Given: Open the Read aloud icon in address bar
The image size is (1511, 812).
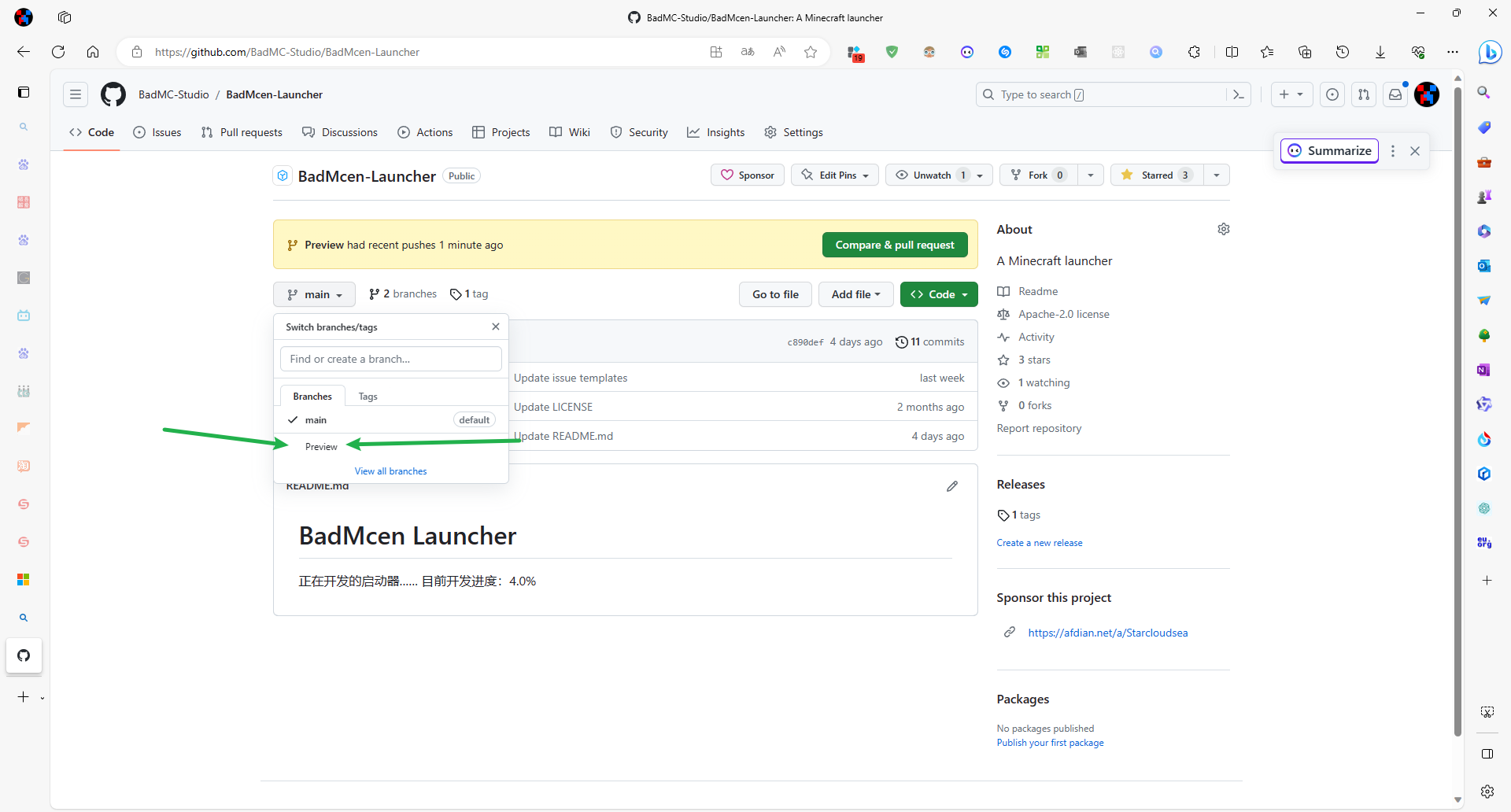Looking at the screenshot, I should click(779, 52).
